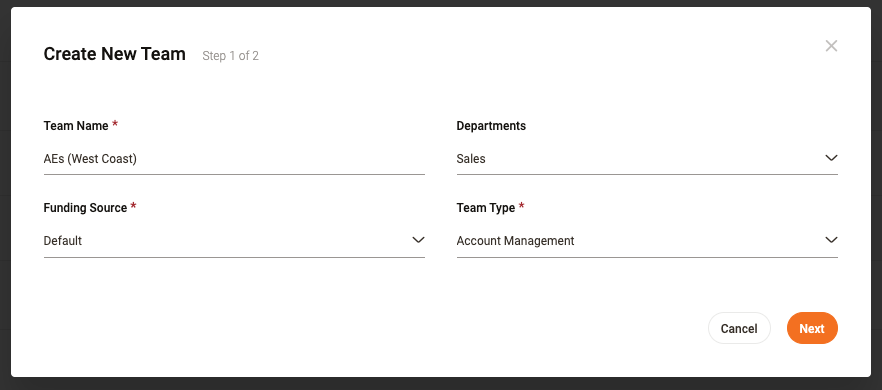Proceed with the Next button

[x=812, y=328]
